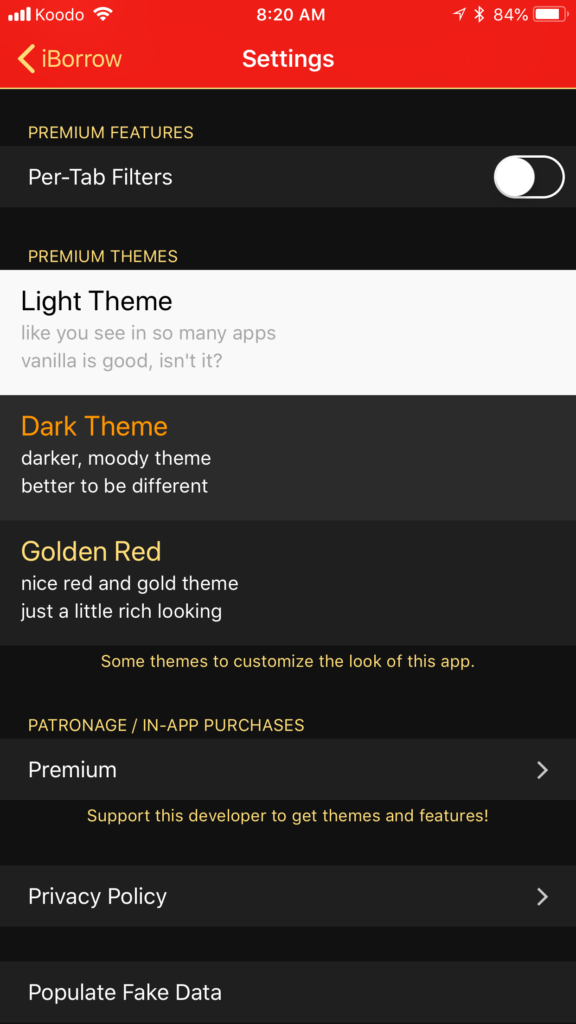Select the Dark Theme option

[288, 458]
